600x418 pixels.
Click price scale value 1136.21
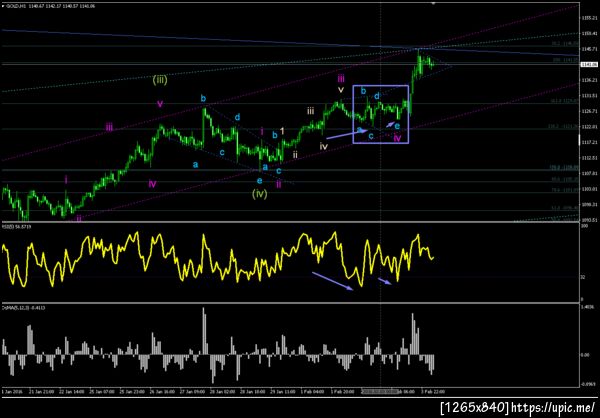[x=589, y=80]
